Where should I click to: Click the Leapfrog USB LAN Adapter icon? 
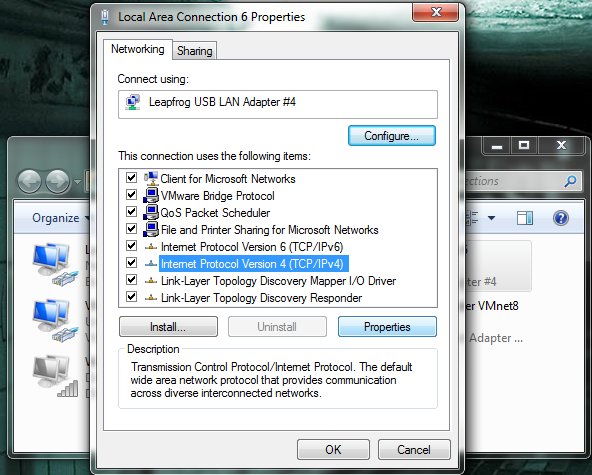tap(133, 102)
